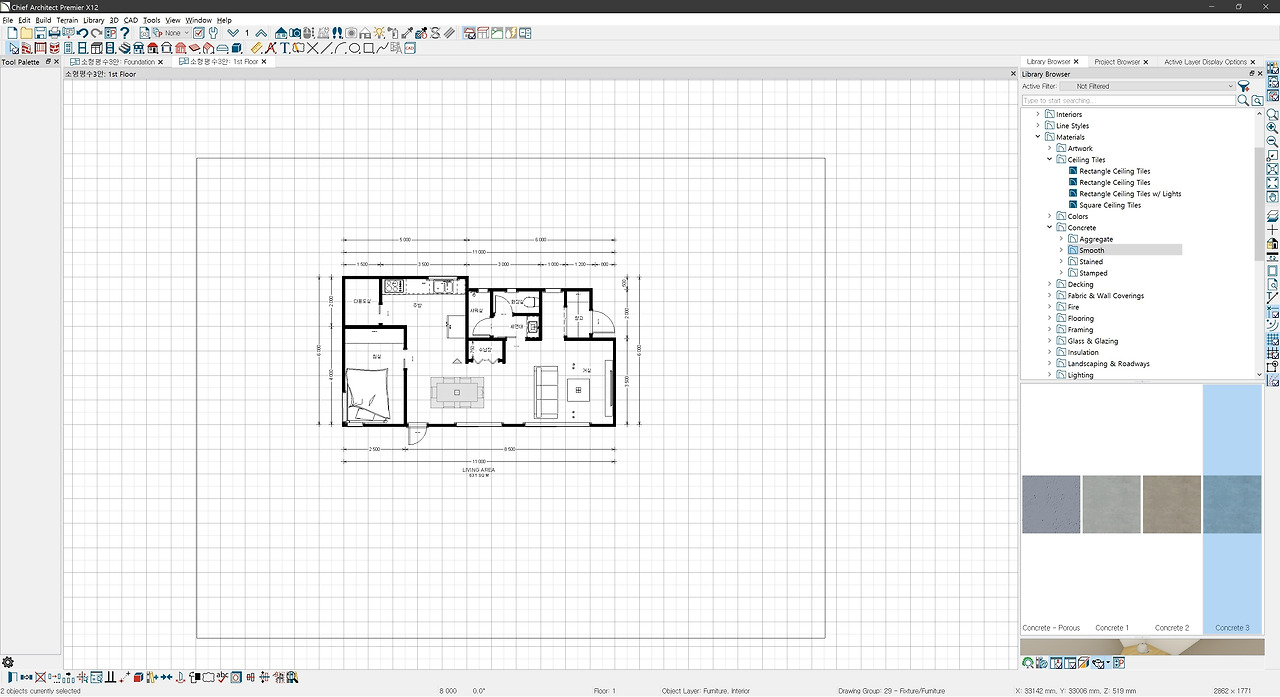Click the library filter funnel icon
Image resolution: width=1280 pixels, height=697 pixels.
(1243, 86)
